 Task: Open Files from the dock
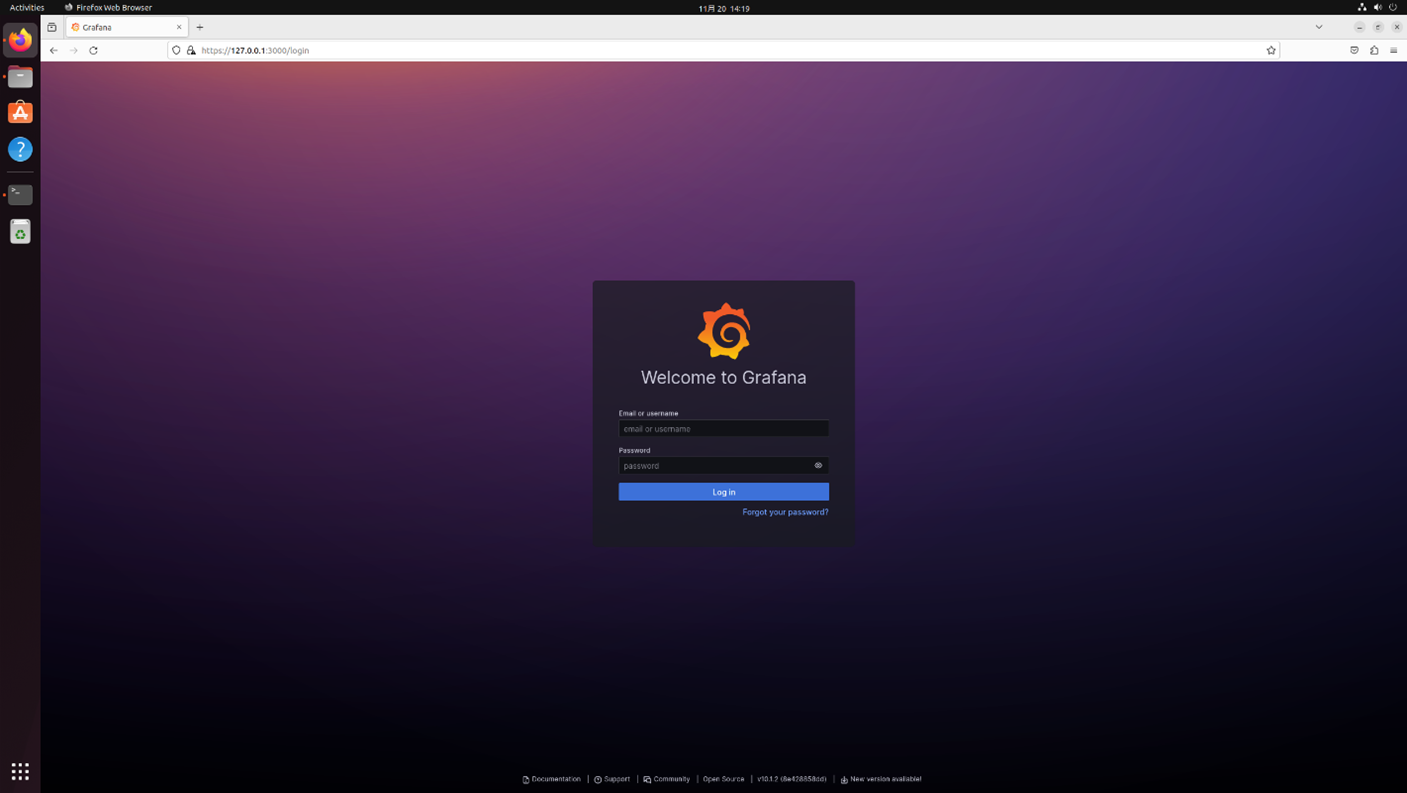[20, 77]
